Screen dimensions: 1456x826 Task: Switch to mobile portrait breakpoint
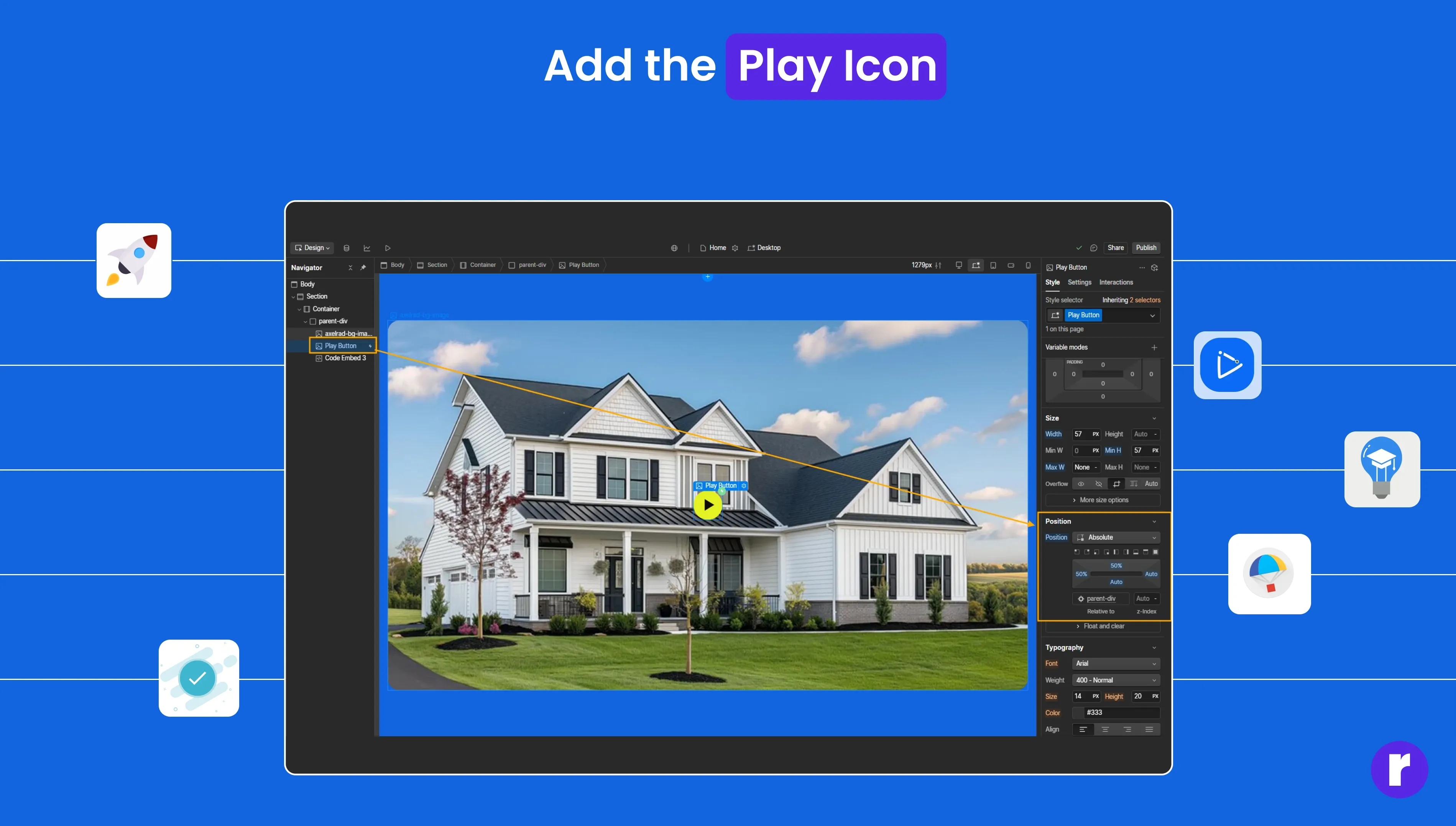tap(1028, 265)
